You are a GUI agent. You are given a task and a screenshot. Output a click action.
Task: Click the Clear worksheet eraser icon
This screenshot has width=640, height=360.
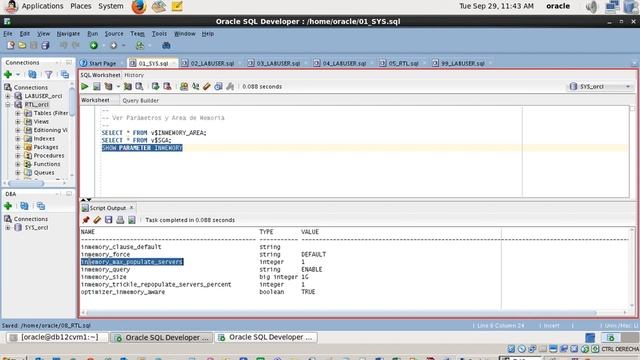point(207,87)
